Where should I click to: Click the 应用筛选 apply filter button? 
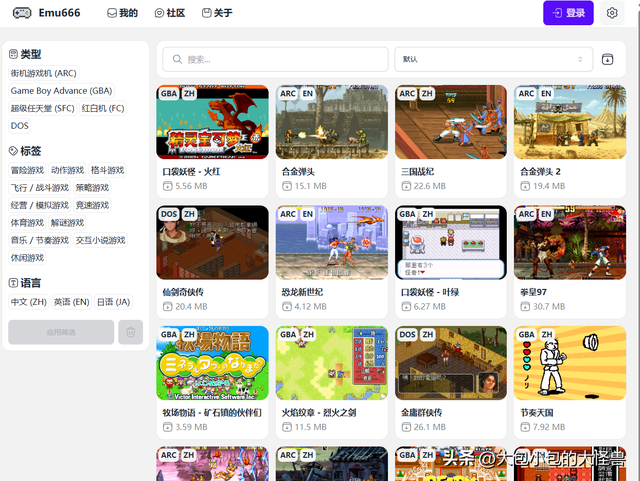tap(61, 332)
